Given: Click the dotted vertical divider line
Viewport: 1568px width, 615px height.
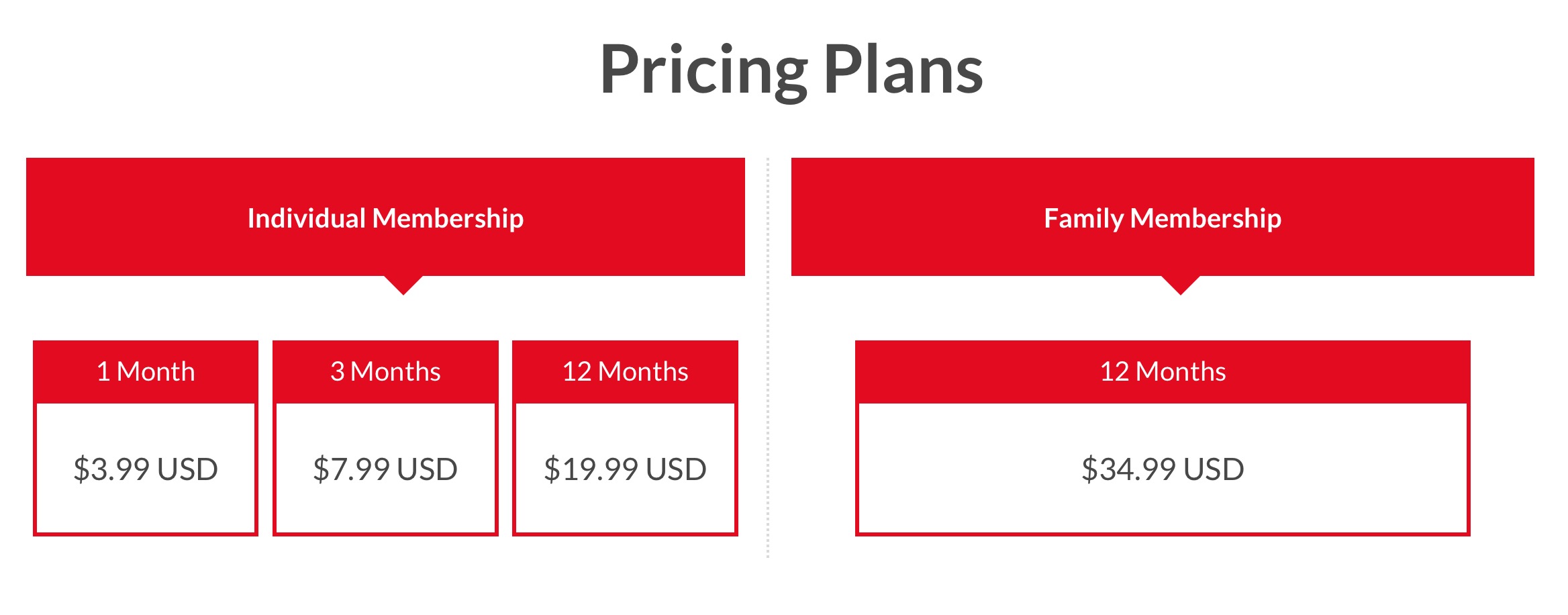Looking at the screenshot, I should click(x=768, y=357).
